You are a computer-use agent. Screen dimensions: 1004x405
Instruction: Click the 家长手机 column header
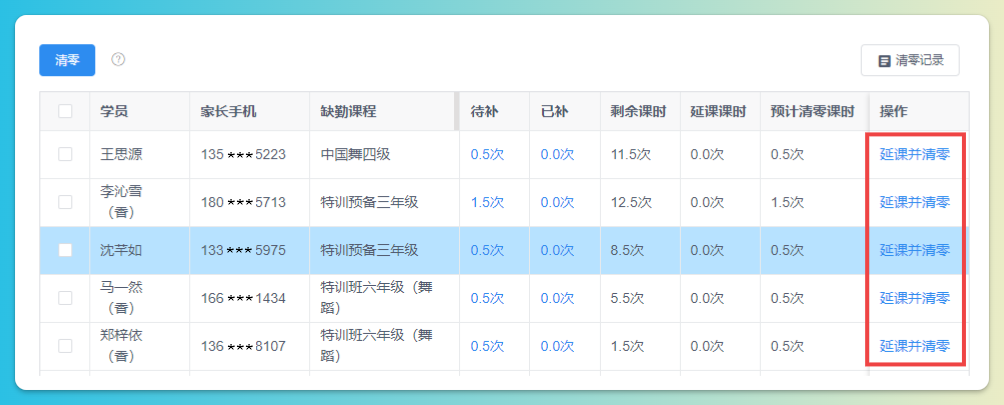pos(229,111)
